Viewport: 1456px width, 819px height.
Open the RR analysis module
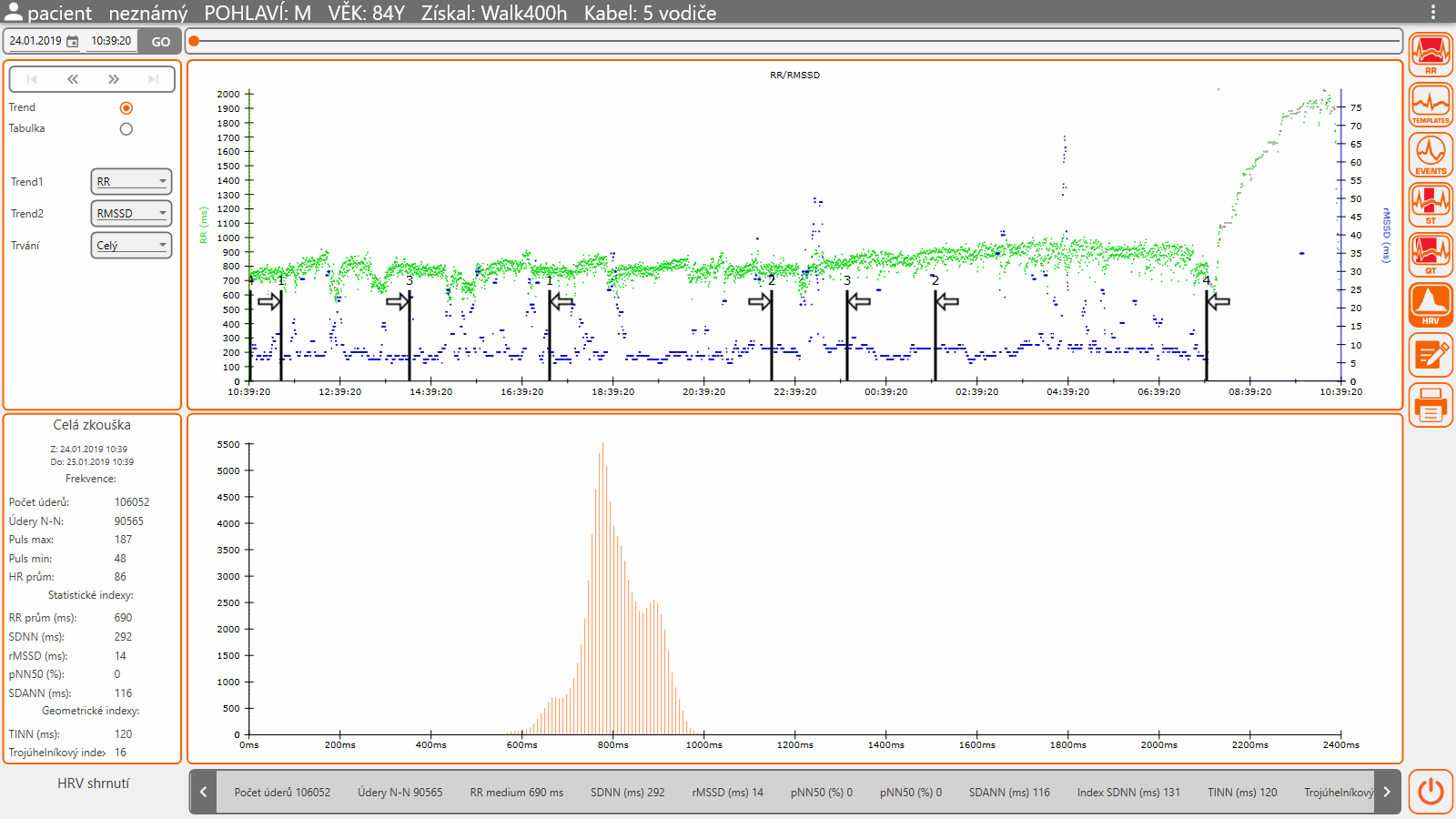[1431, 55]
